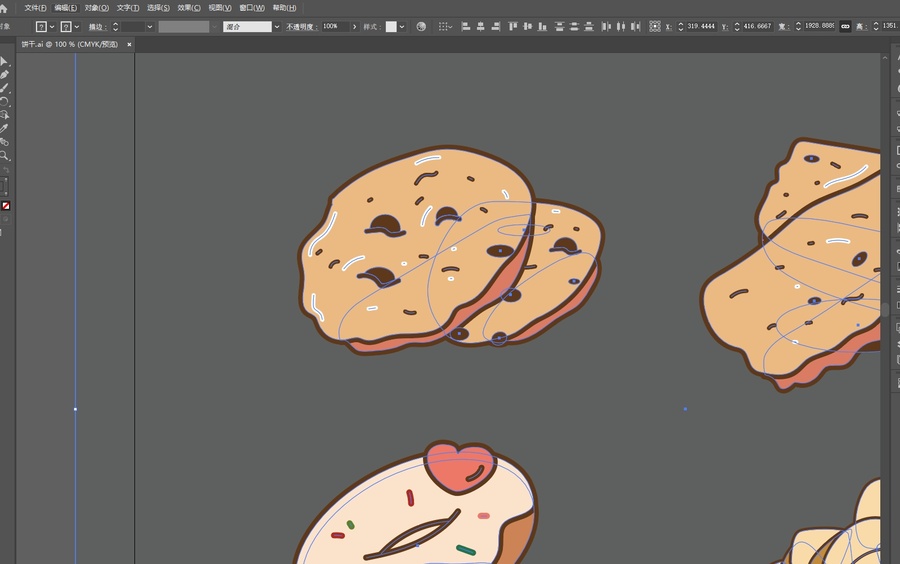Click the stroke color question-mark swatch

66,26
